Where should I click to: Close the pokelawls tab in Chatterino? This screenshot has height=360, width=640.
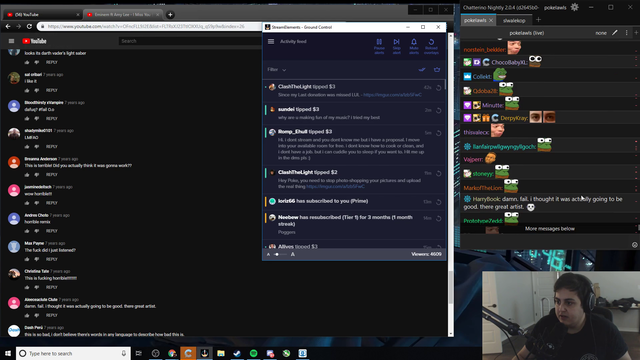tap(491, 20)
